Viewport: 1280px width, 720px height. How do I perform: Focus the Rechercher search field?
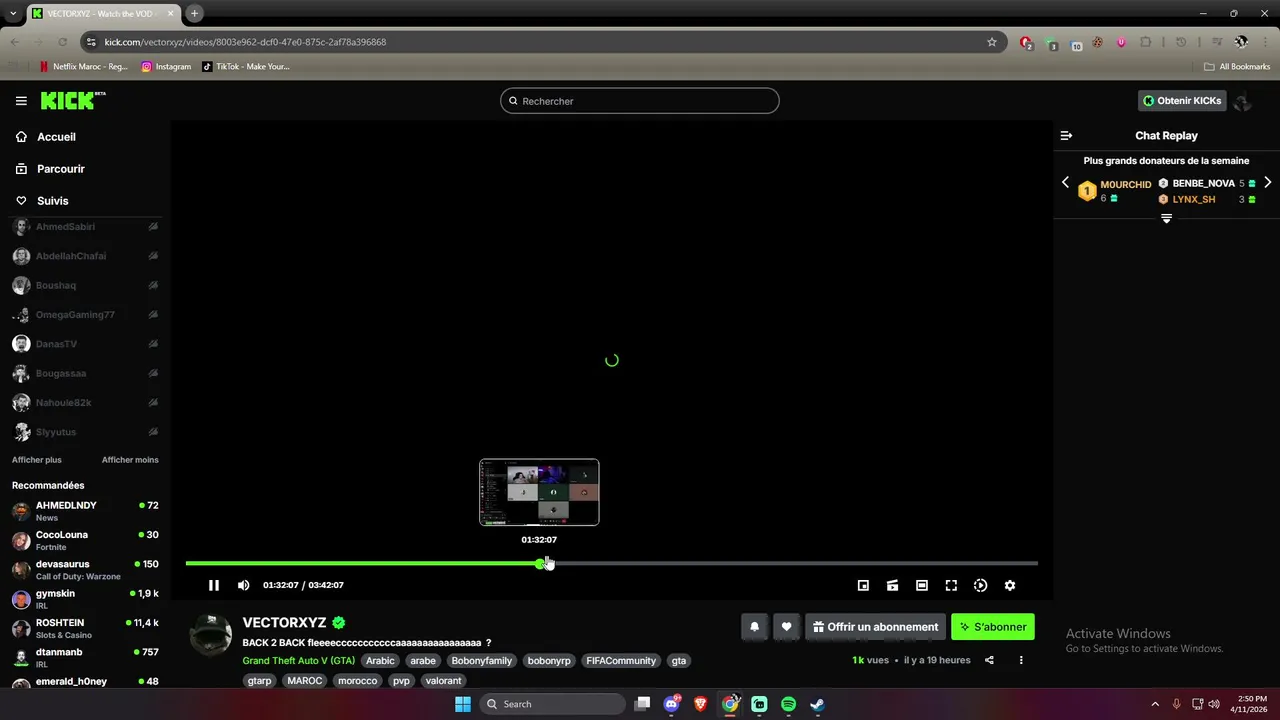(640, 101)
